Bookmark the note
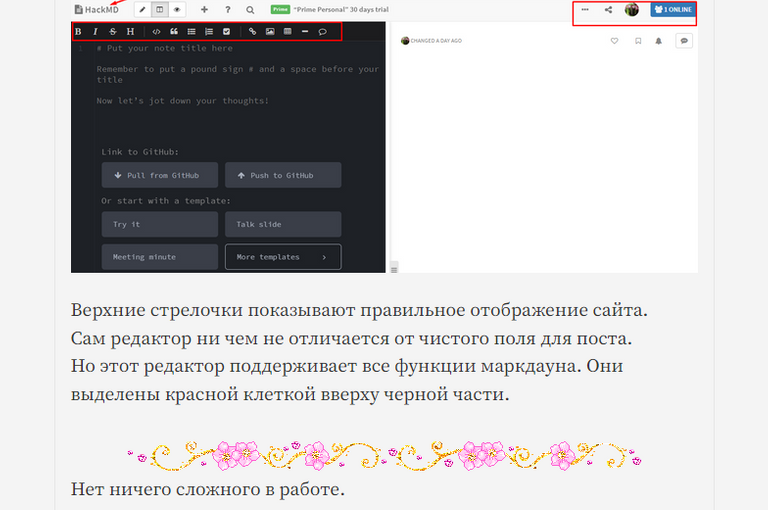Image resolution: width=768 pixels, height=510 pixels. click(638, 41)
